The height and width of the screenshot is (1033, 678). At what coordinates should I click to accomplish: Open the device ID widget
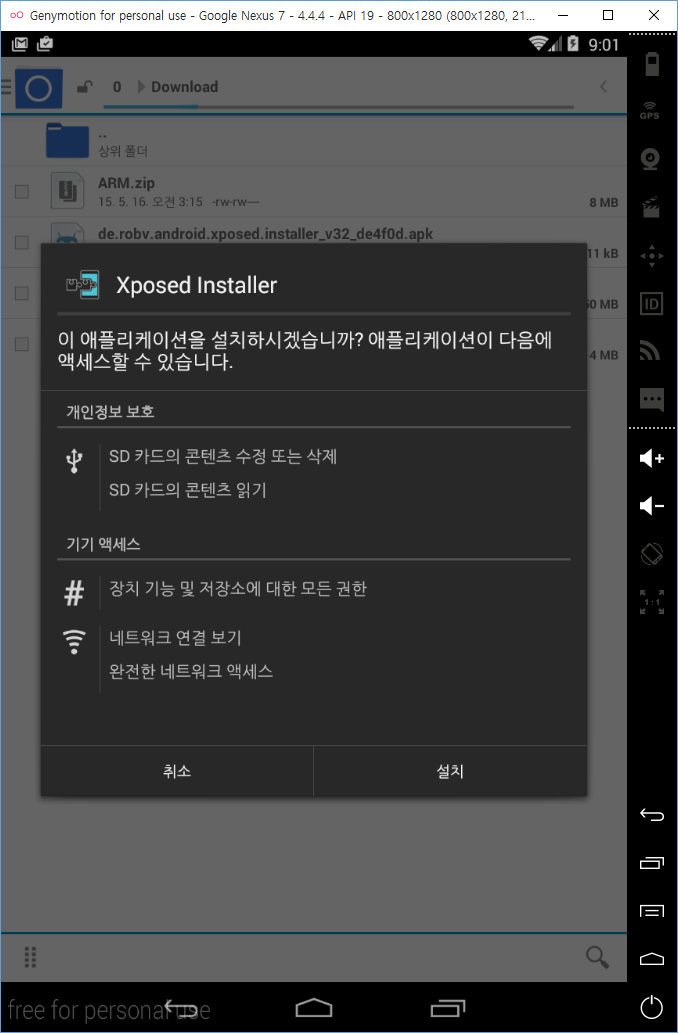tap(651, 303)
